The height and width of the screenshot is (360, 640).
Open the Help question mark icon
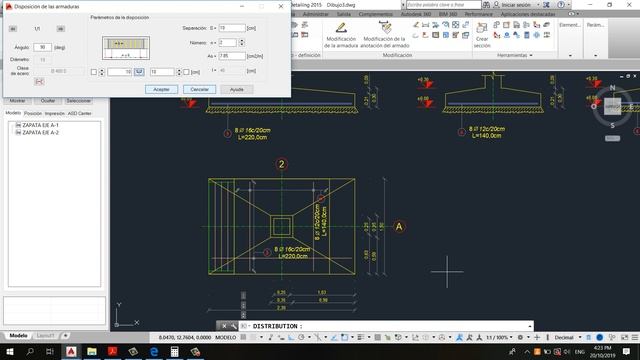(x=561, y=5)
